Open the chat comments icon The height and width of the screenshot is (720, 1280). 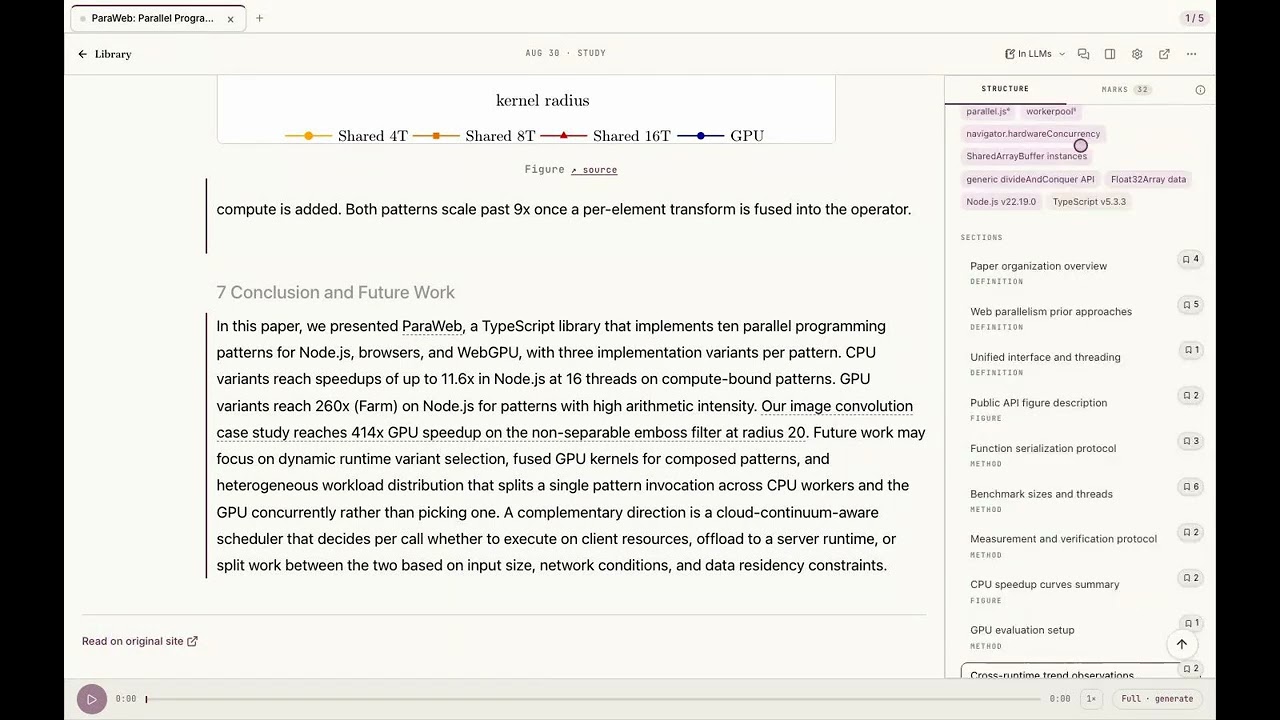point(1083,54)
